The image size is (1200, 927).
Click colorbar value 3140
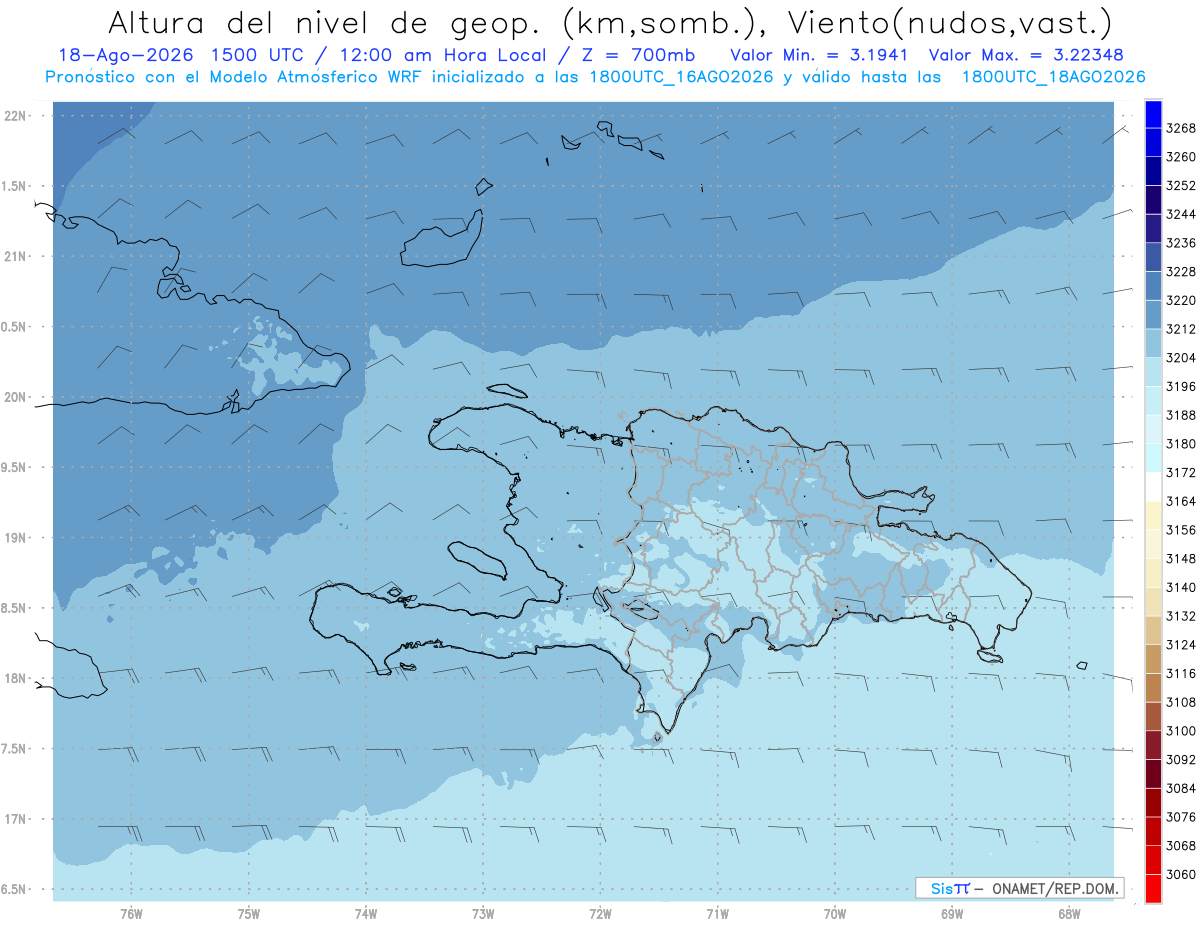[x=1181, y=587]
